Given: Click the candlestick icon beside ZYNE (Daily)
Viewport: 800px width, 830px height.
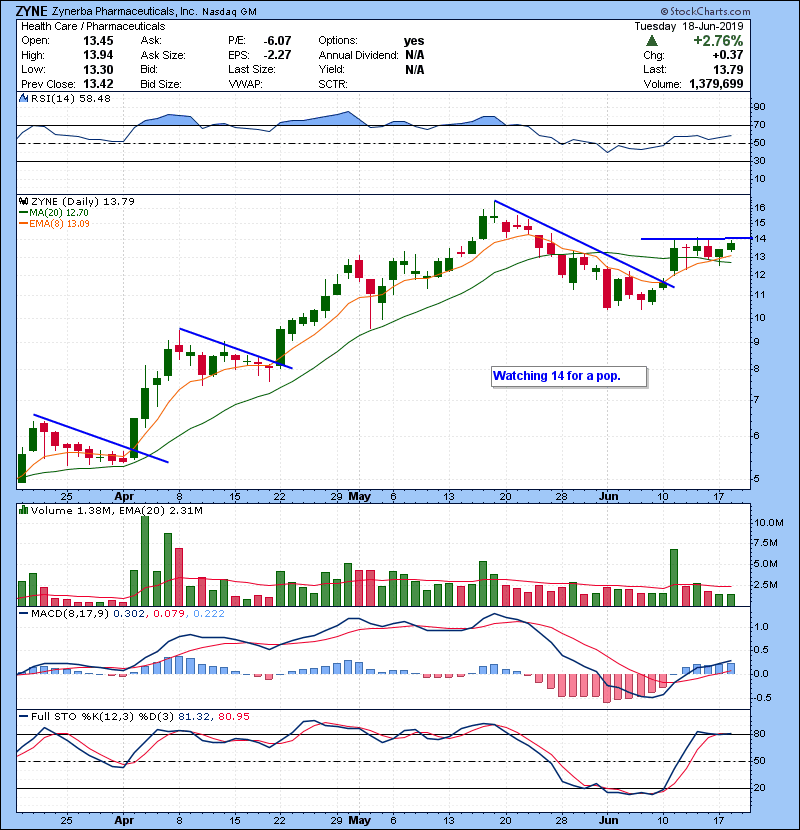Looking at the screenshot, I should coord(23,201).
